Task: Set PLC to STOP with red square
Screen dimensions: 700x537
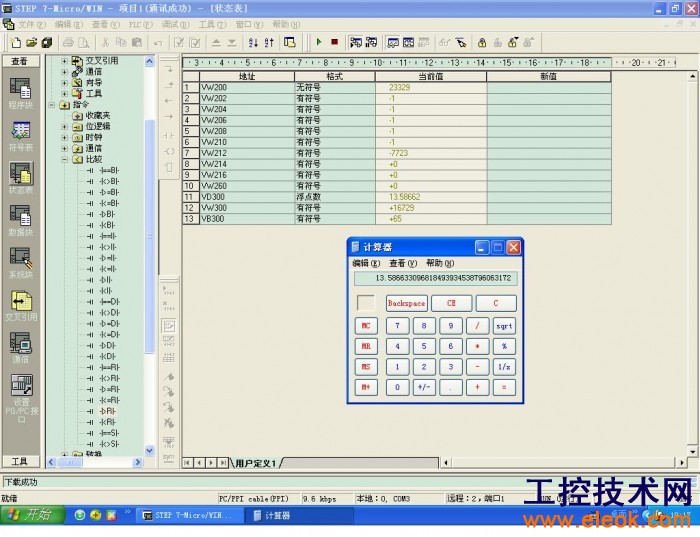Action: (334, 42)
